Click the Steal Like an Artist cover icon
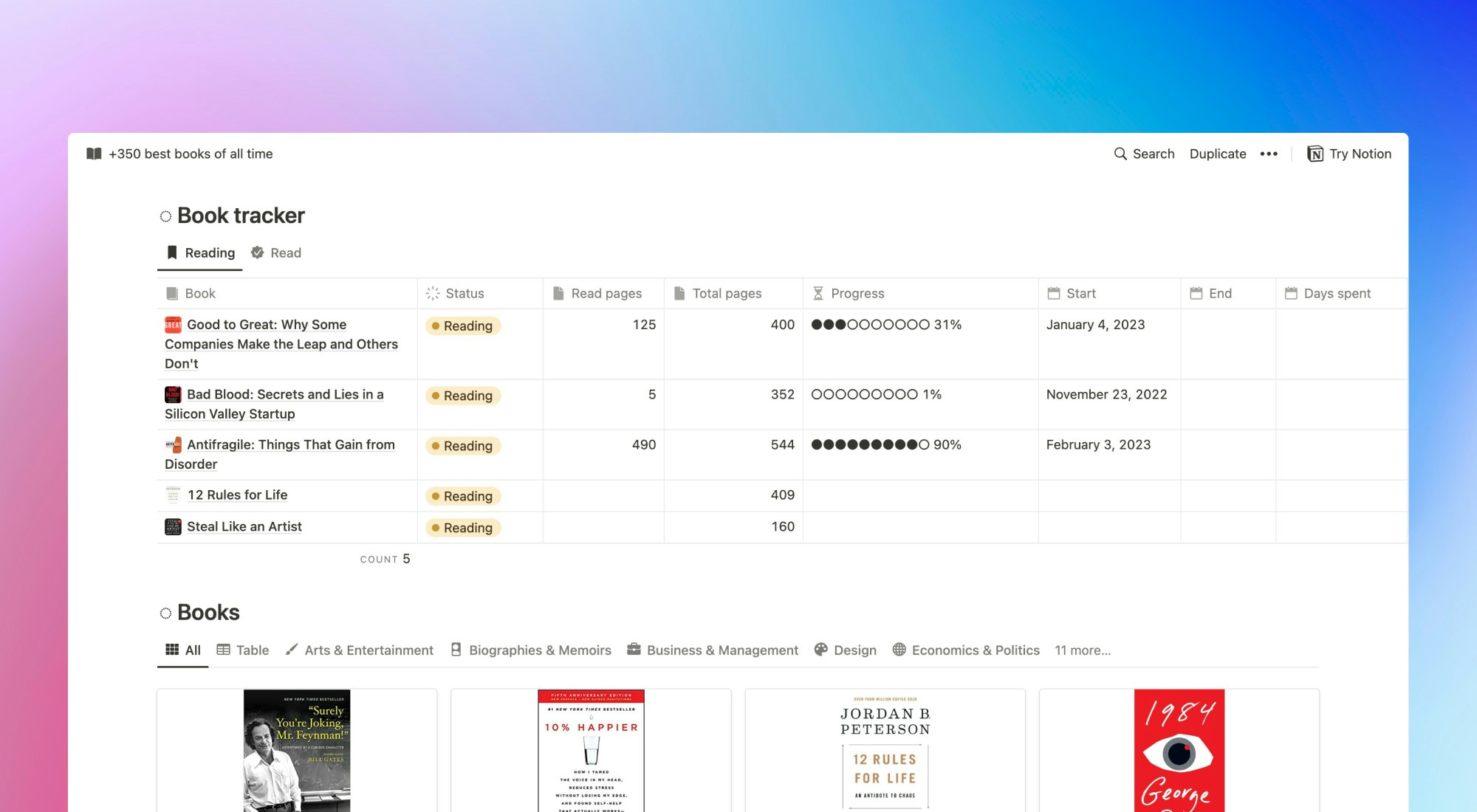This screenshot has height=812, width=1477. pyautogui.click(x=173, y=526)
